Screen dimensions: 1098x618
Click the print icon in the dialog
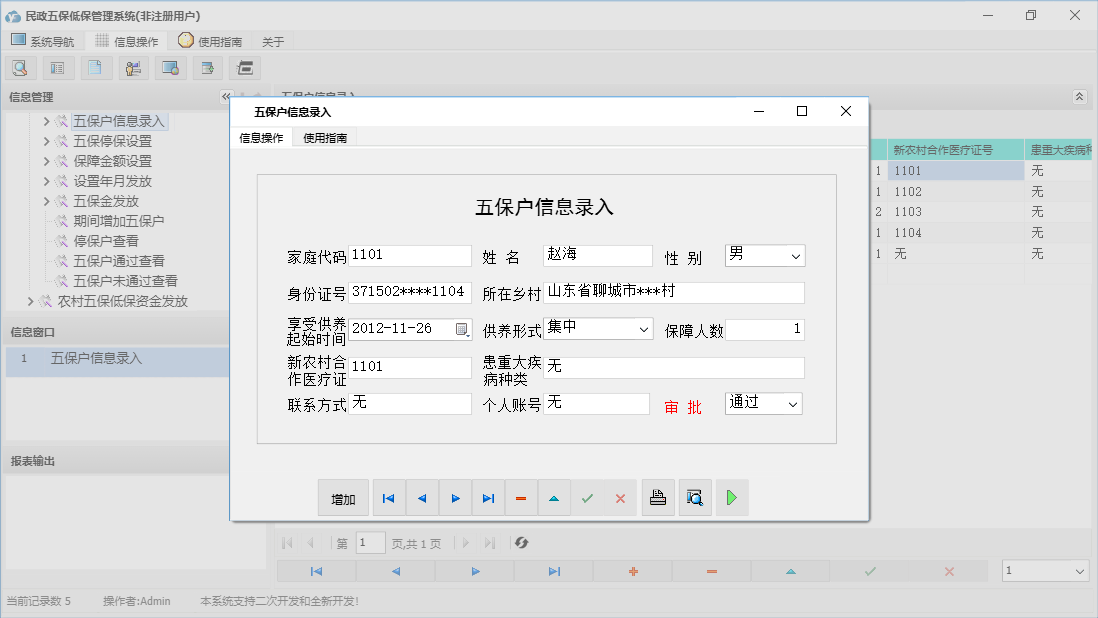(658, 497)
